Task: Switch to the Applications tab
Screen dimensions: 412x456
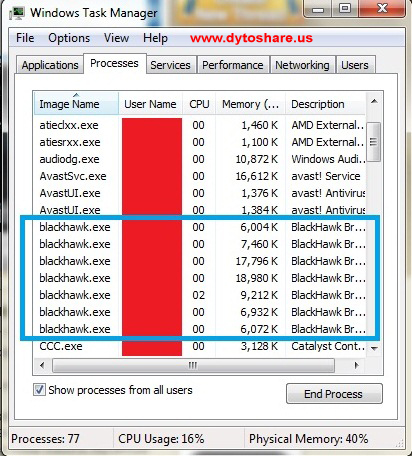Action: tap(50, 65)
